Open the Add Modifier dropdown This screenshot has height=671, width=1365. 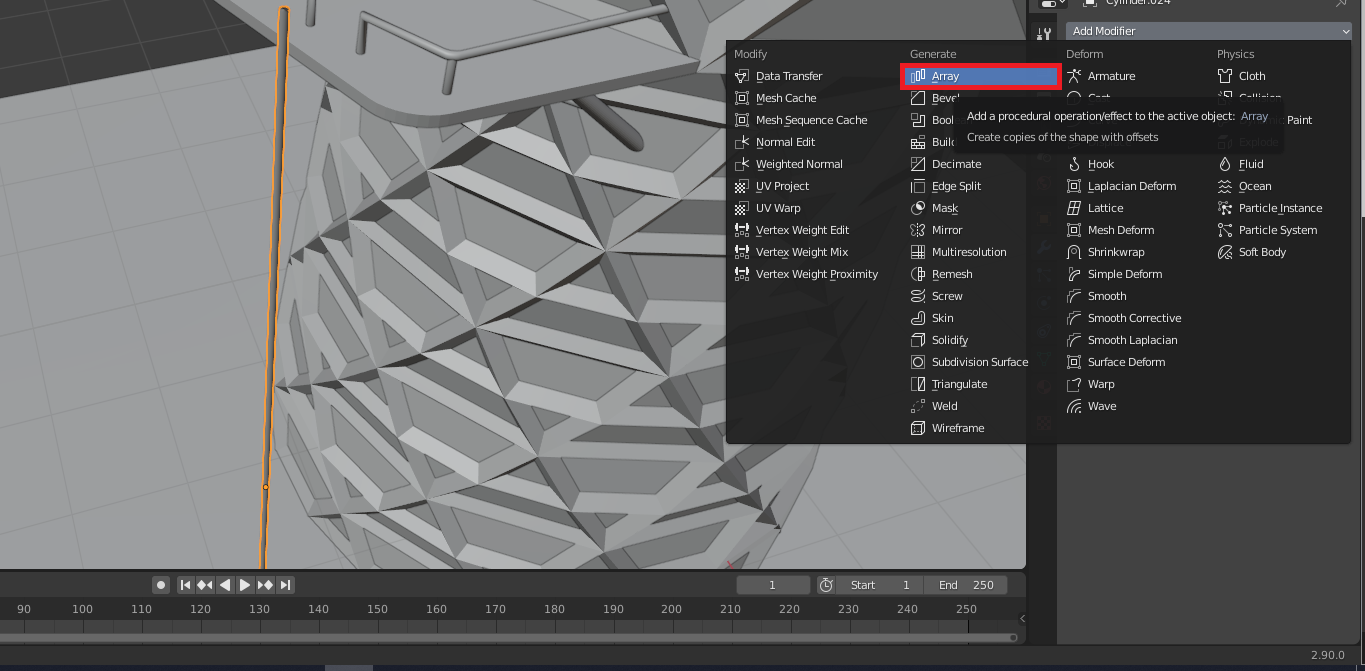coord(1208,31)
